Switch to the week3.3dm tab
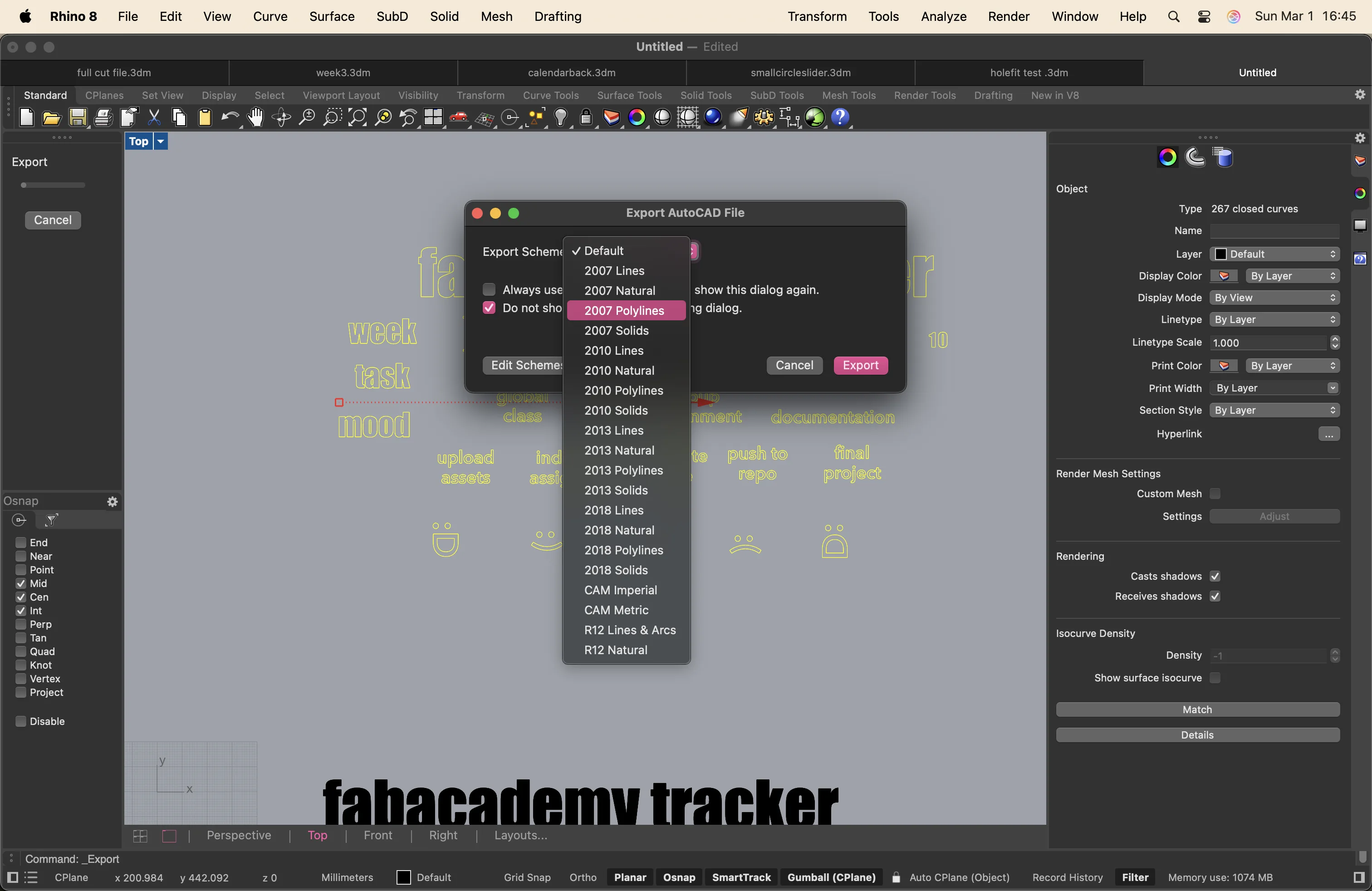This screenshot has height=891, width=1372. (343, 73)
